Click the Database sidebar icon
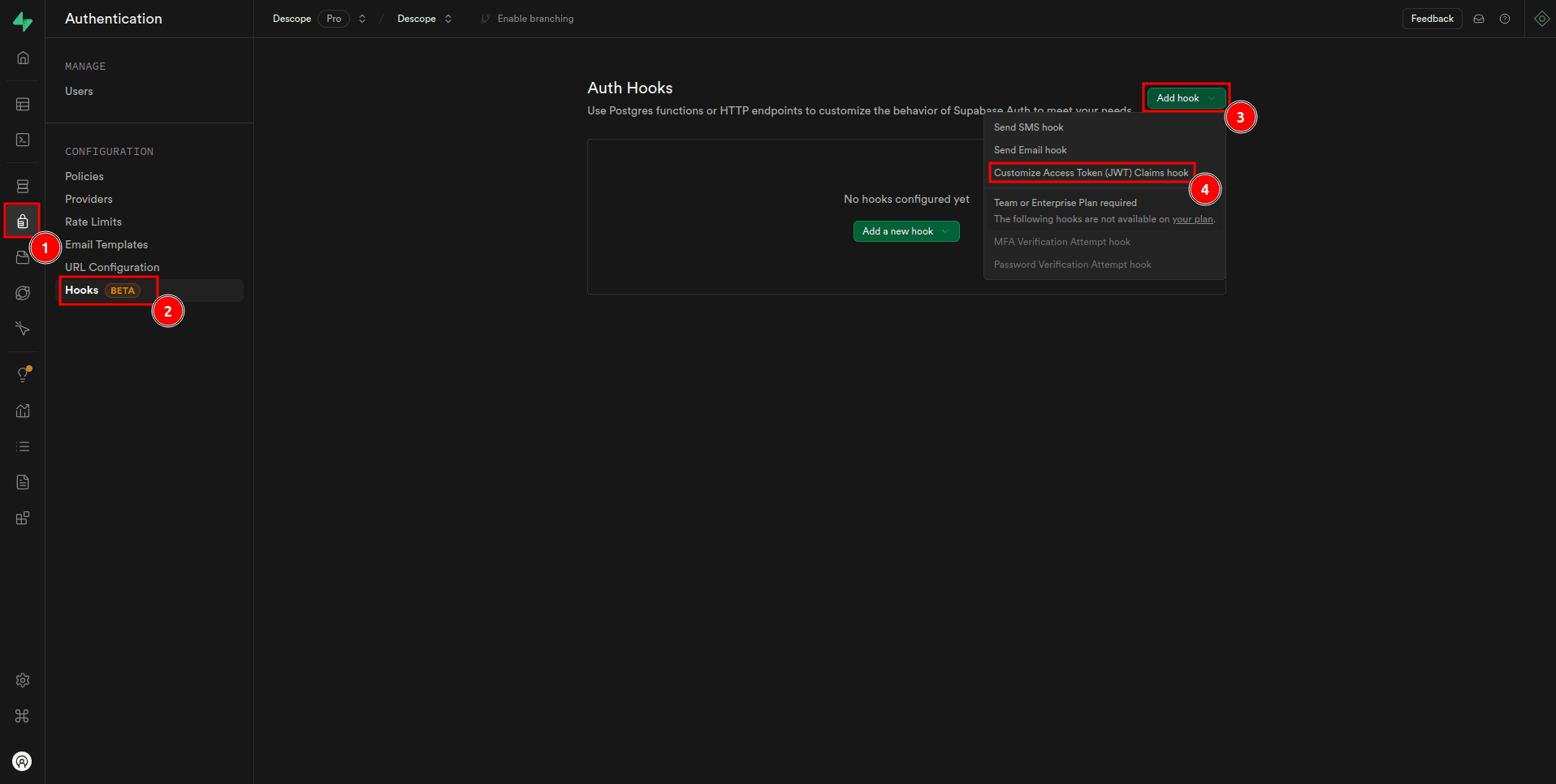The height and width of the screenshot is (784, 1556). [23, 187]
